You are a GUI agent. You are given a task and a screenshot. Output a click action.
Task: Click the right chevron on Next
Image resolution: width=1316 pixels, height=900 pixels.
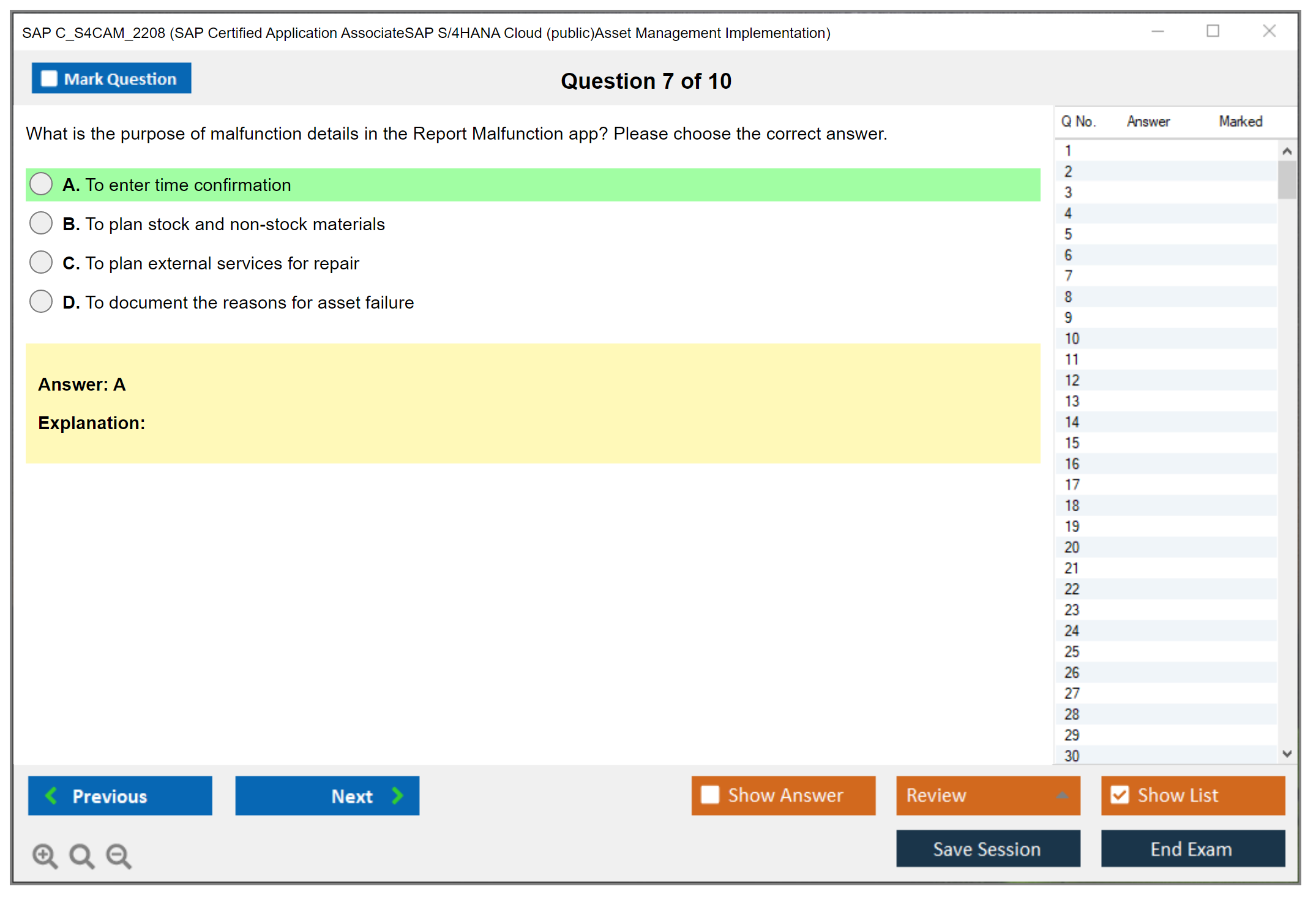coord(397,795)
